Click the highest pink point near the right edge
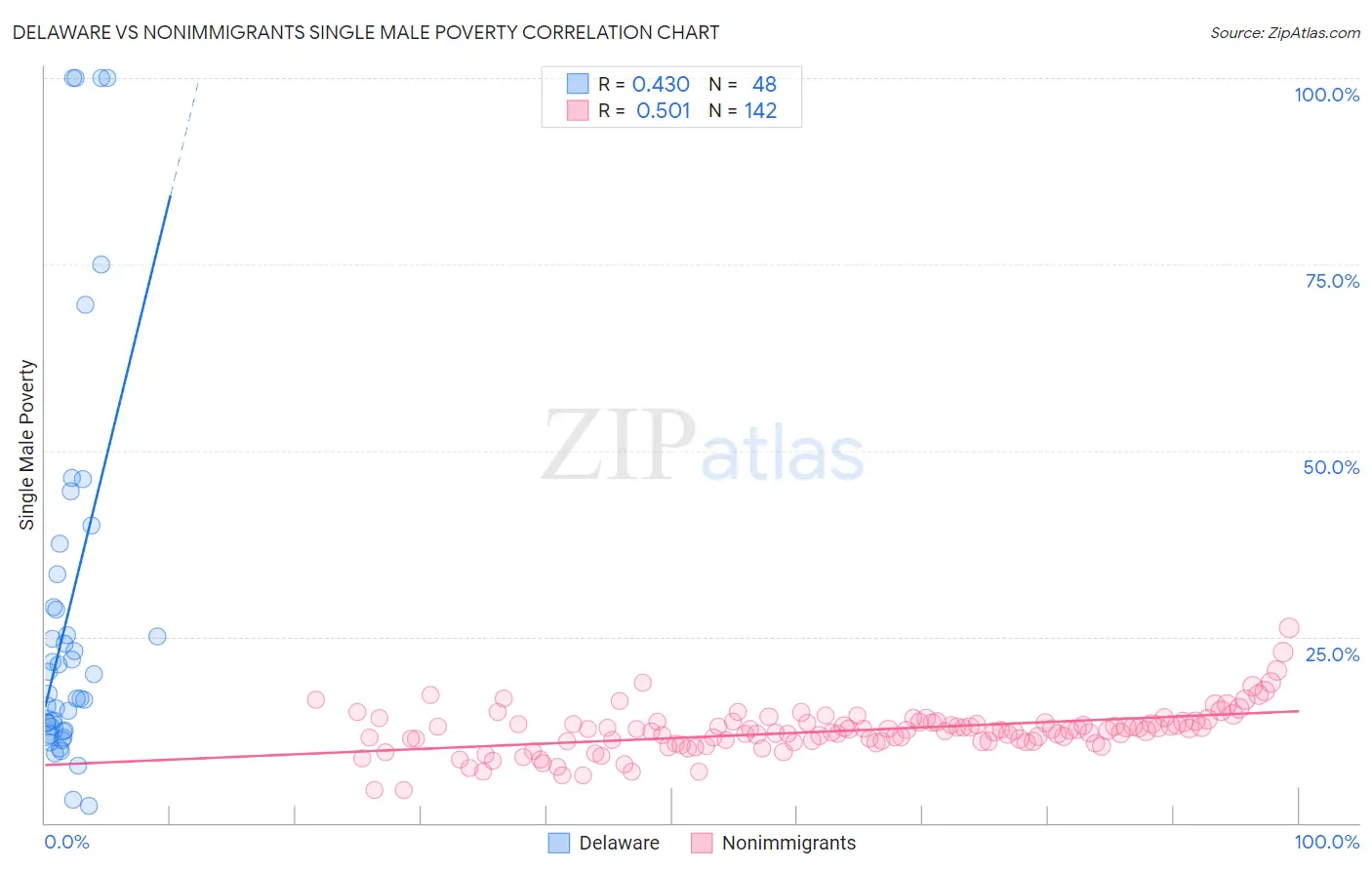The image size is (1372, 870). coord(1289,628)
